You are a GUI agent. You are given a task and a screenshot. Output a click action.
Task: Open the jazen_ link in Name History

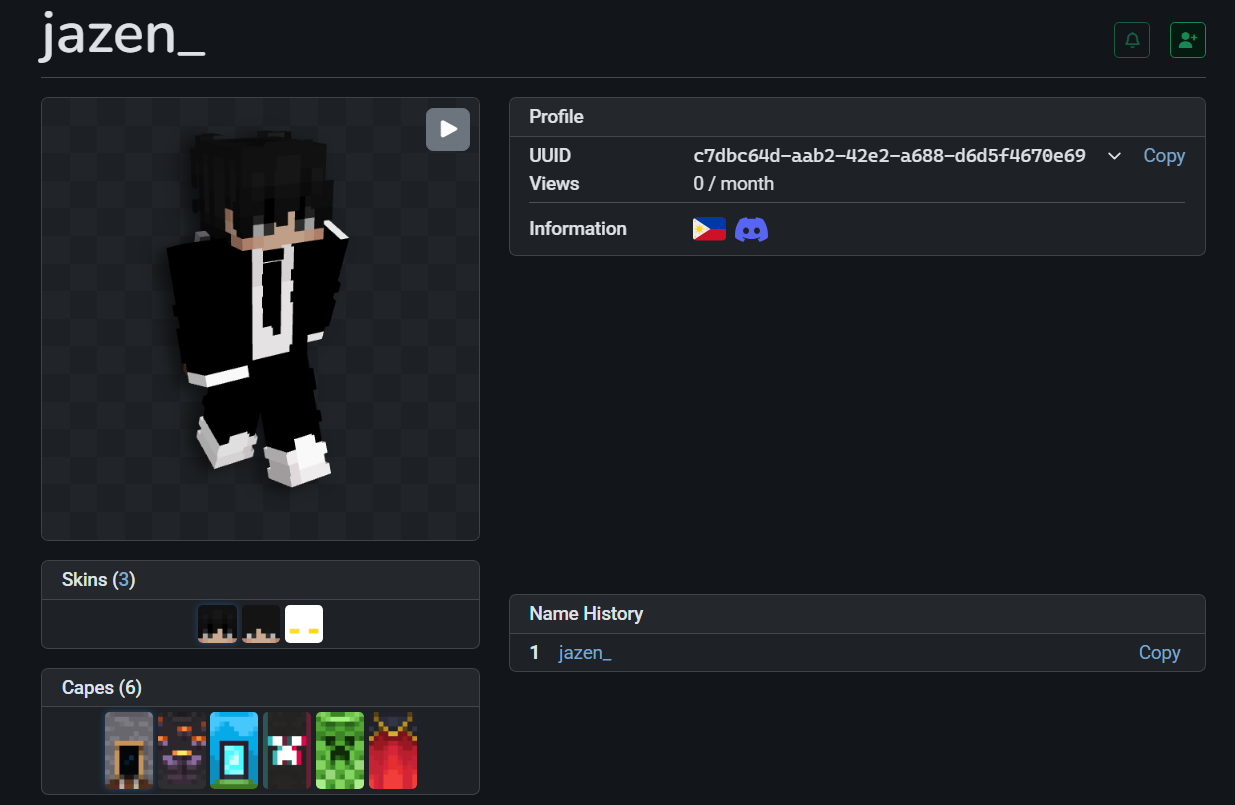click(x=585, y=653)
